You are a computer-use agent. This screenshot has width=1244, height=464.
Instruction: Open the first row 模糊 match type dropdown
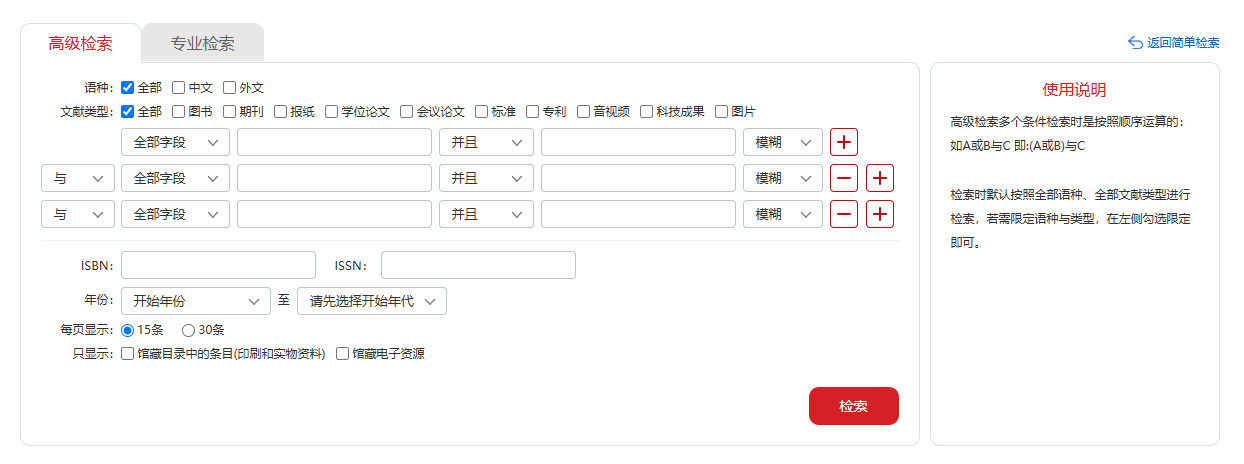coord(783,142)
